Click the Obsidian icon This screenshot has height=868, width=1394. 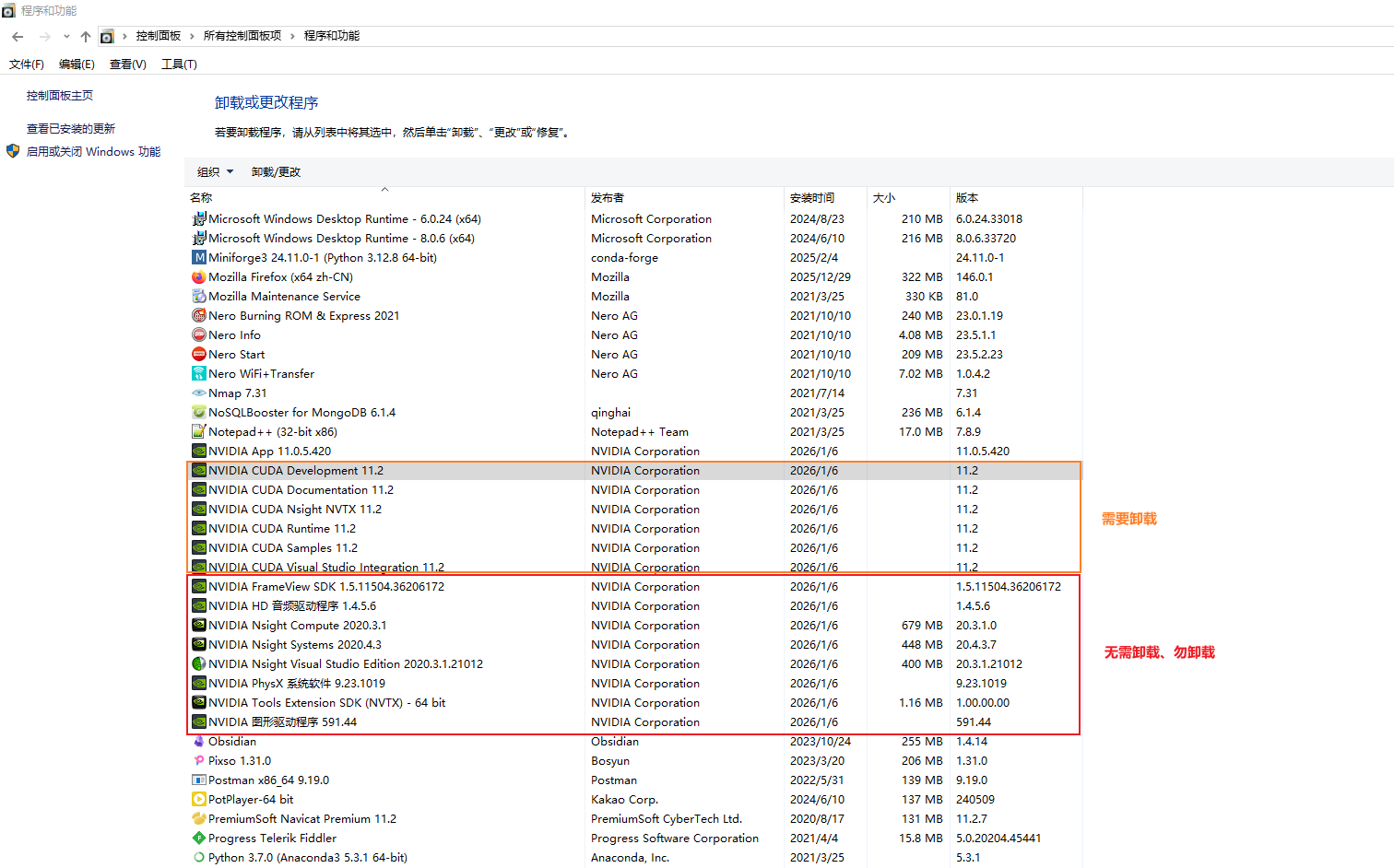coord(198,742)
